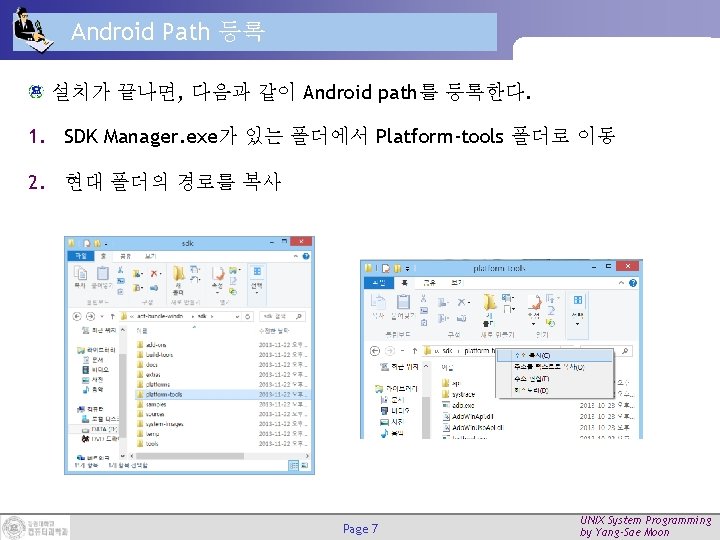Click the Rename icon in the sdk window ribbon
The width and height of the screenshot is (720, 540).
coord(154,288)
